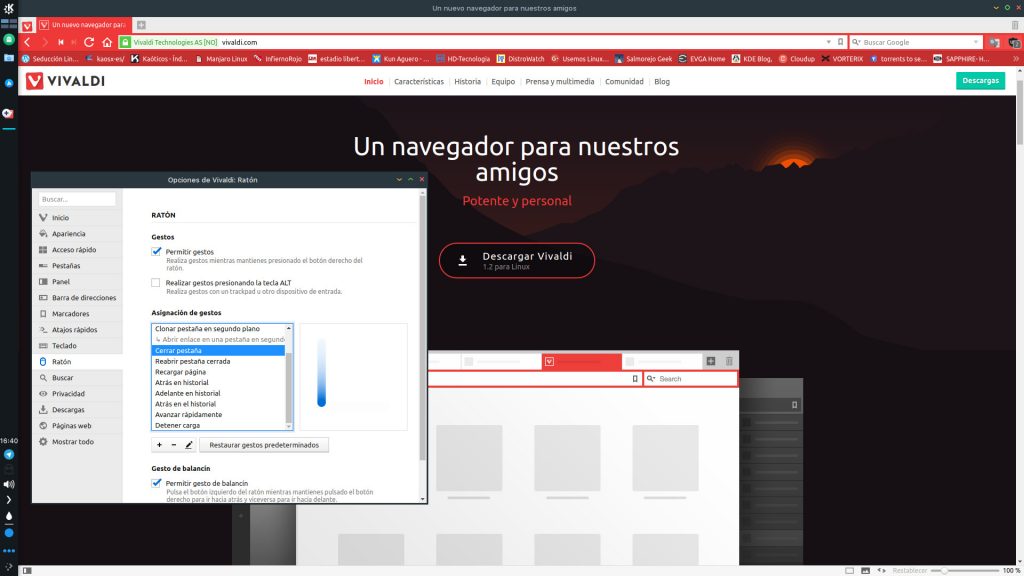The image size is (1024, 576).
Task: Enable 'Realizar gestos presionando la tecla ALT'
Action: (156, 282)
